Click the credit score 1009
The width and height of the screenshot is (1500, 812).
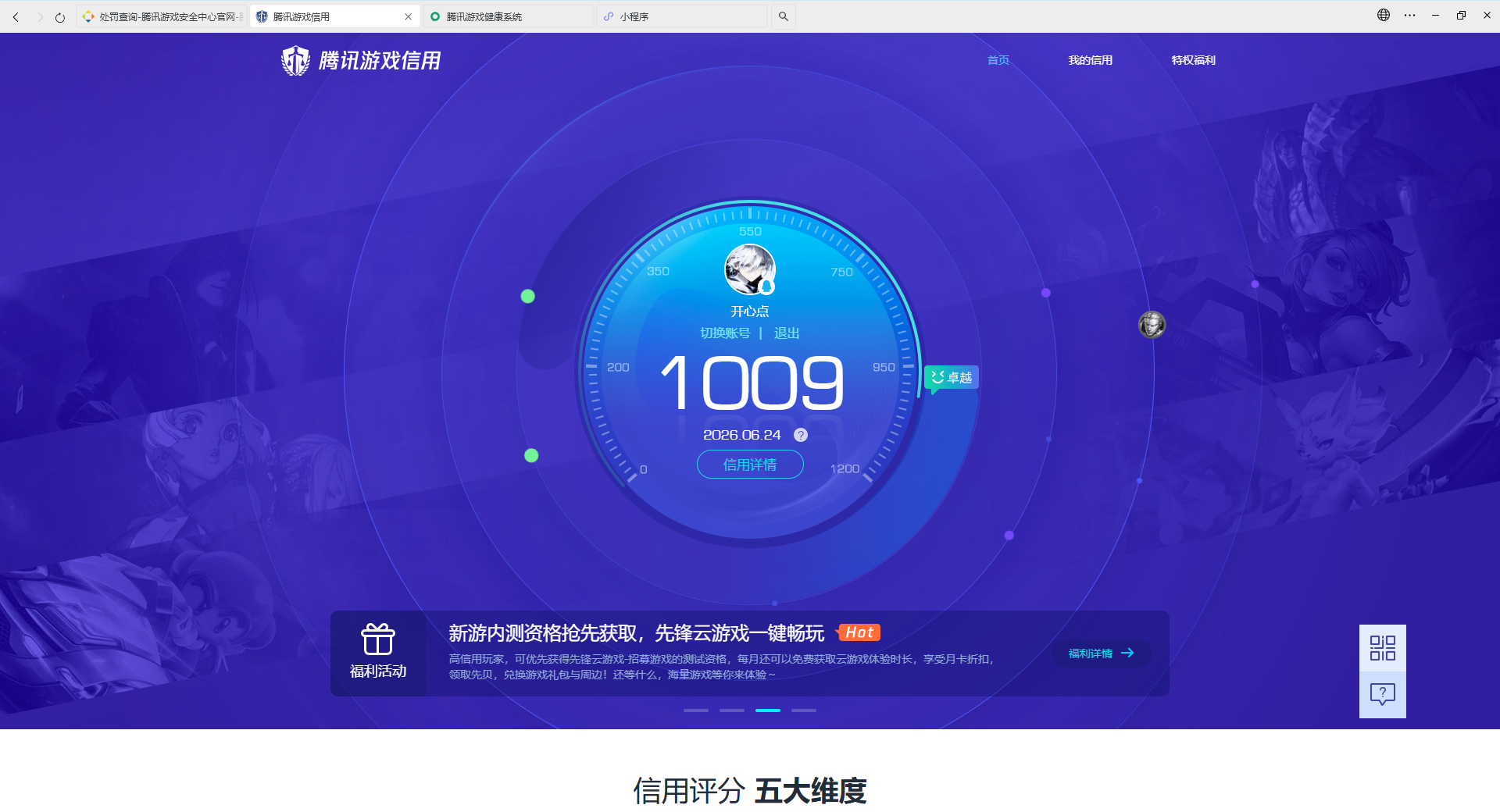pos(752,383)
